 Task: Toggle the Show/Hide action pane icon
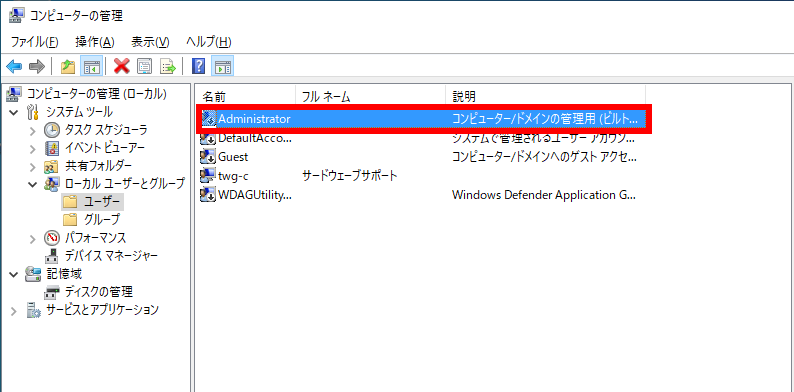click(x=222, y=66)
